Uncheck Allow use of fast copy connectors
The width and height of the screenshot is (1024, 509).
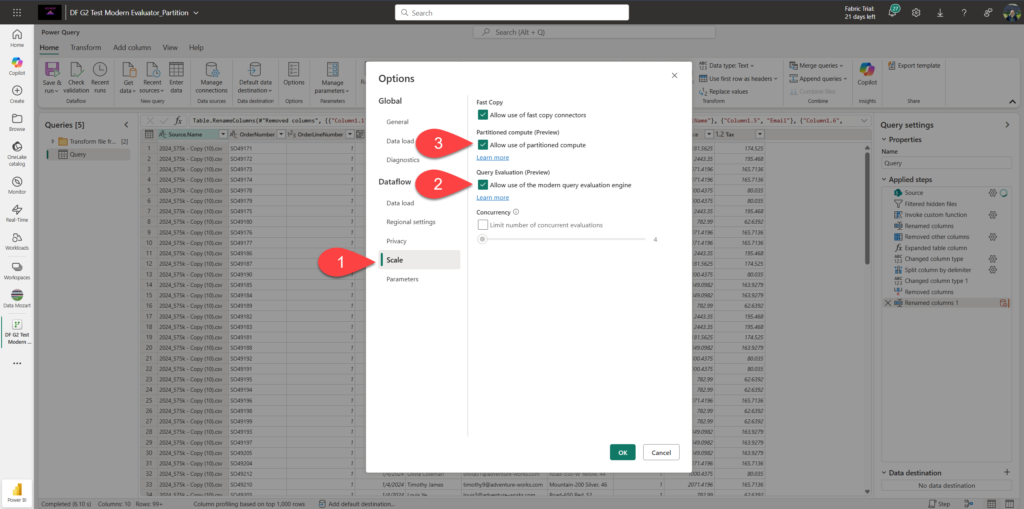click(483, 116)
